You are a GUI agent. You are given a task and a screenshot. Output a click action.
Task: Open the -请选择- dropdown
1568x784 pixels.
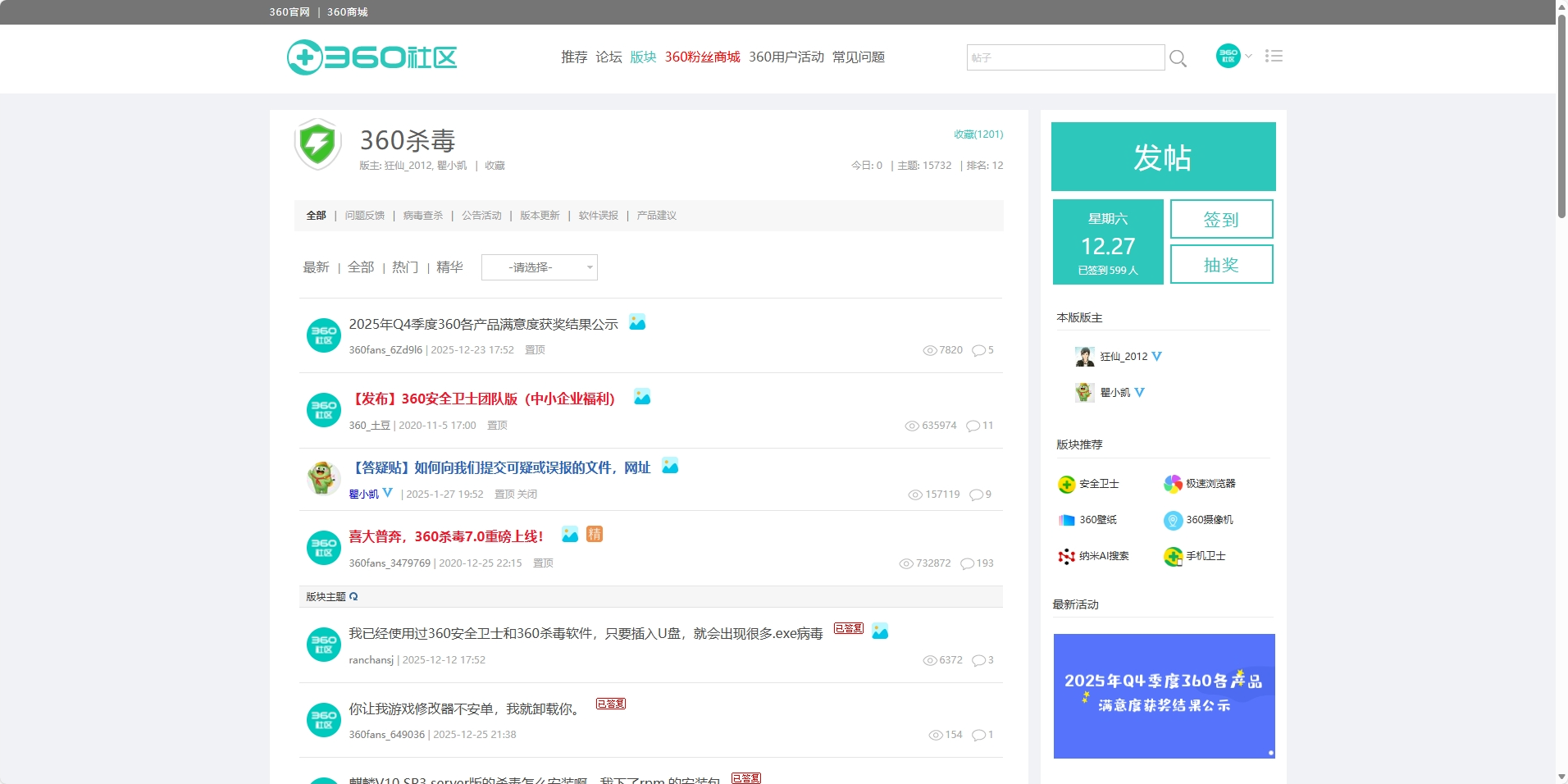(x=539, y=267)
